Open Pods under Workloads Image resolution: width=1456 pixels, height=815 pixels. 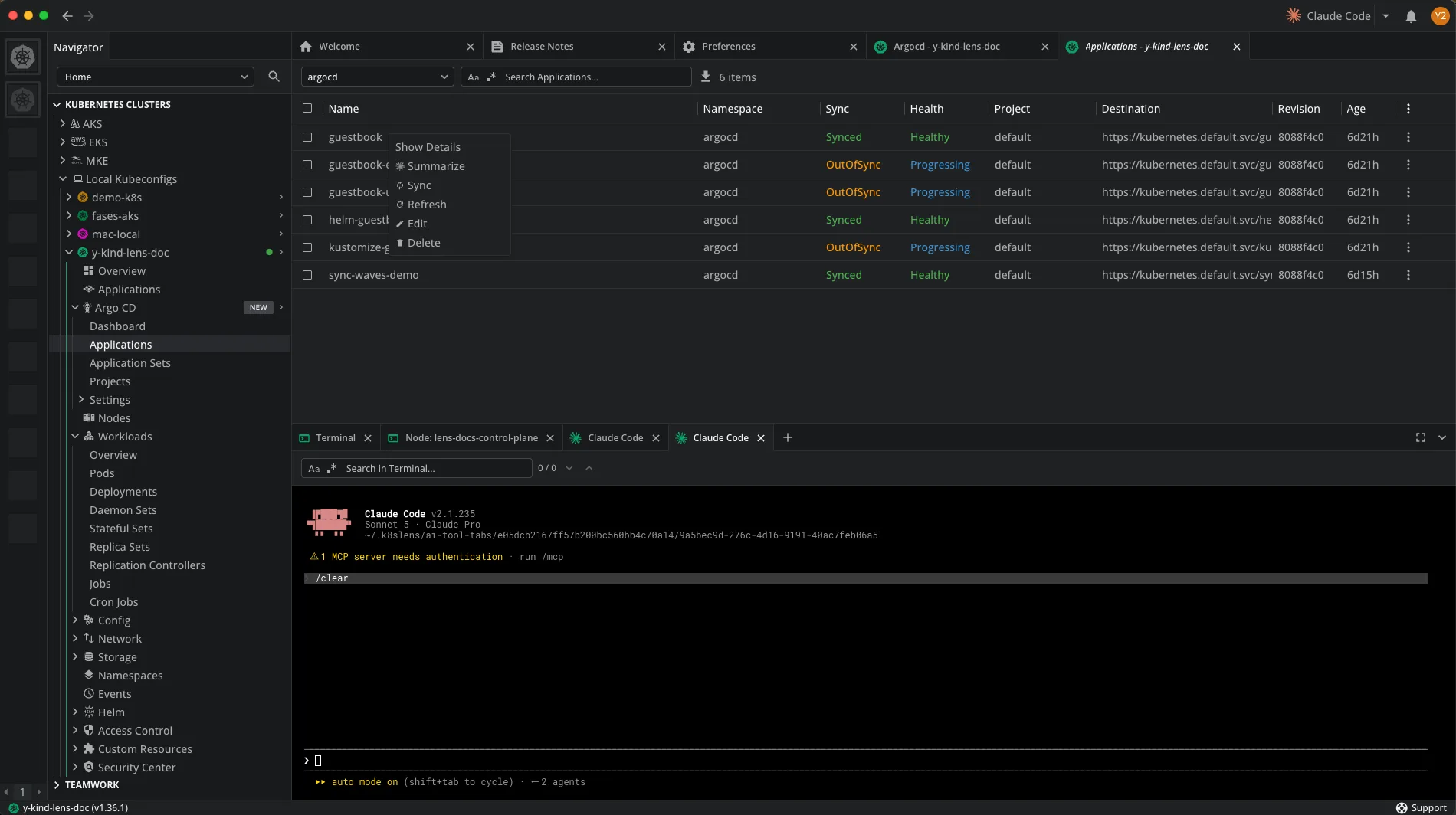pyautogui.click(x=102, y=473)
